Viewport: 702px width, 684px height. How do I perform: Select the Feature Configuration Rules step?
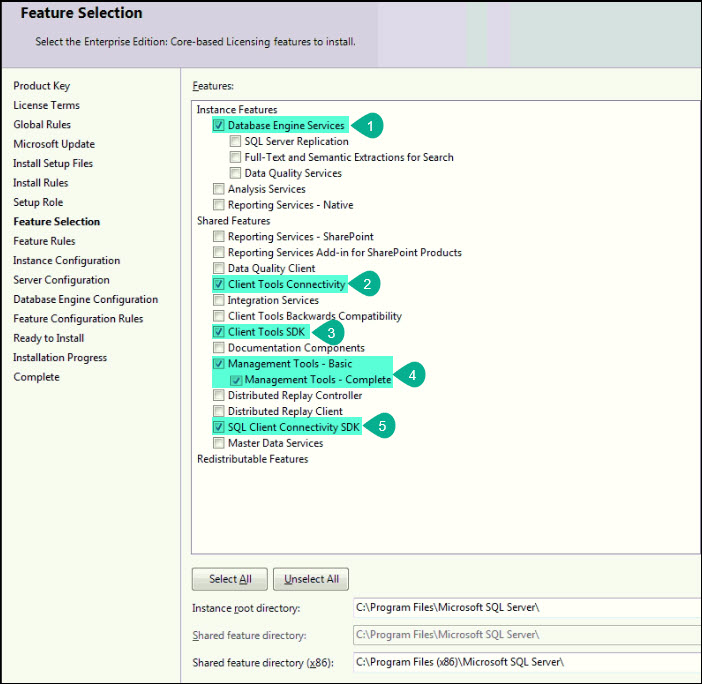[x=78, y=319]
